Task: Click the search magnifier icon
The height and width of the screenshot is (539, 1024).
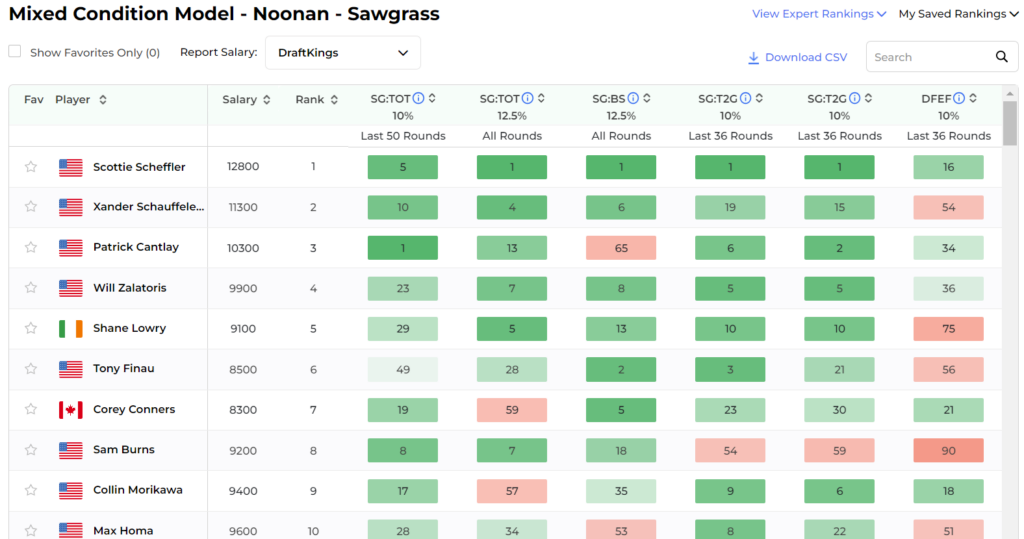Action: 1001,57
